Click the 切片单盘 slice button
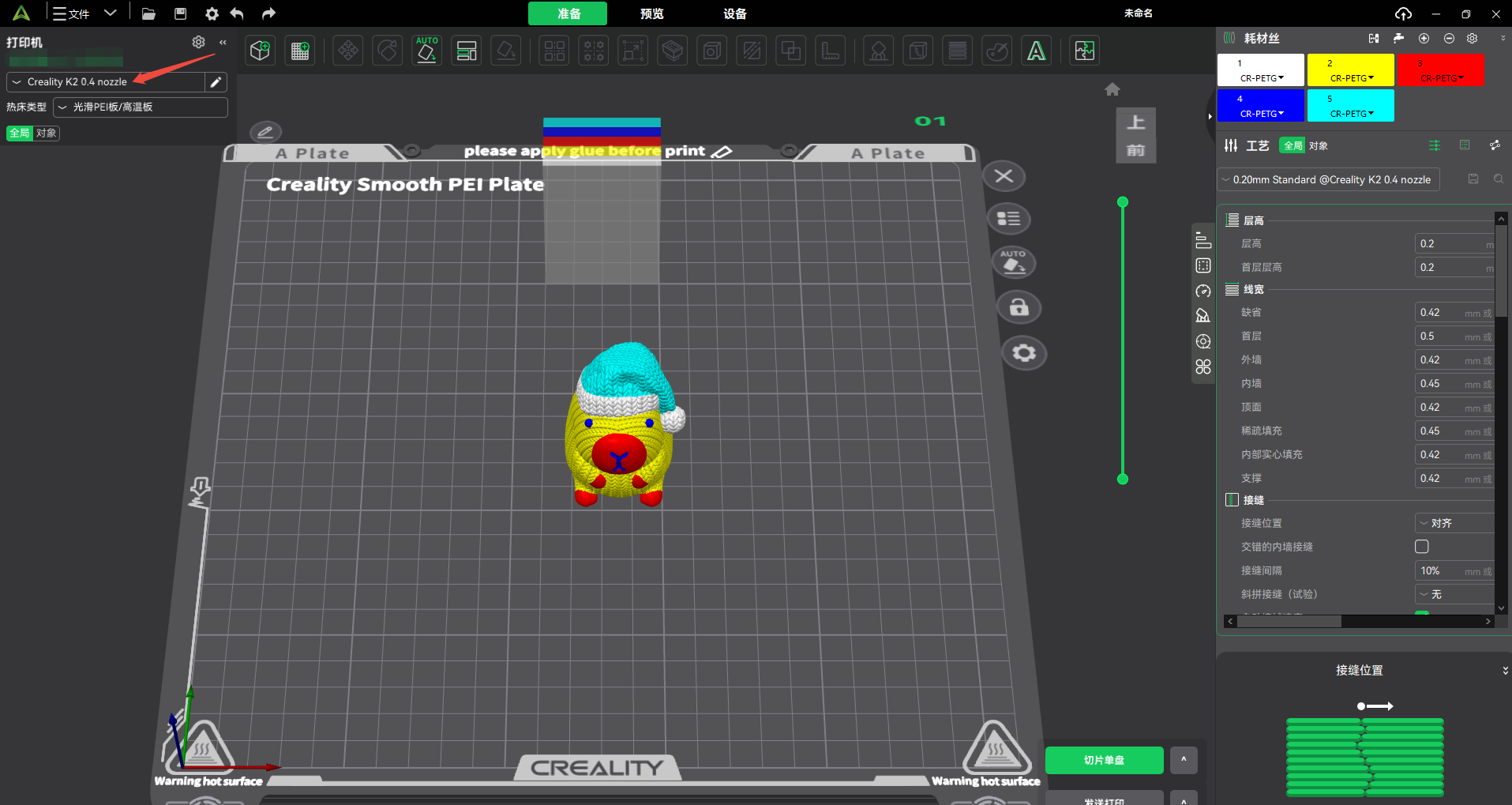 pos(1104,760)
